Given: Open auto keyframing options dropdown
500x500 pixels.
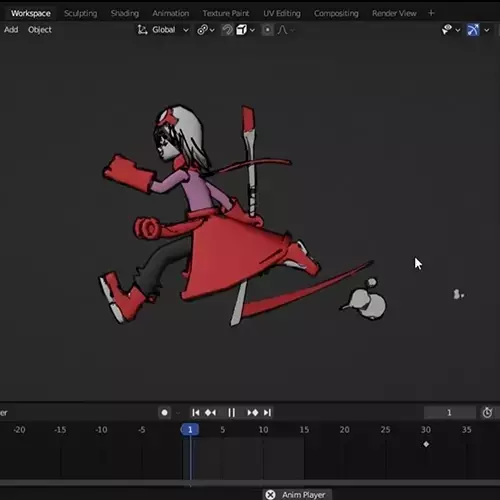Looking at the screenshot, I should [178, 413].
